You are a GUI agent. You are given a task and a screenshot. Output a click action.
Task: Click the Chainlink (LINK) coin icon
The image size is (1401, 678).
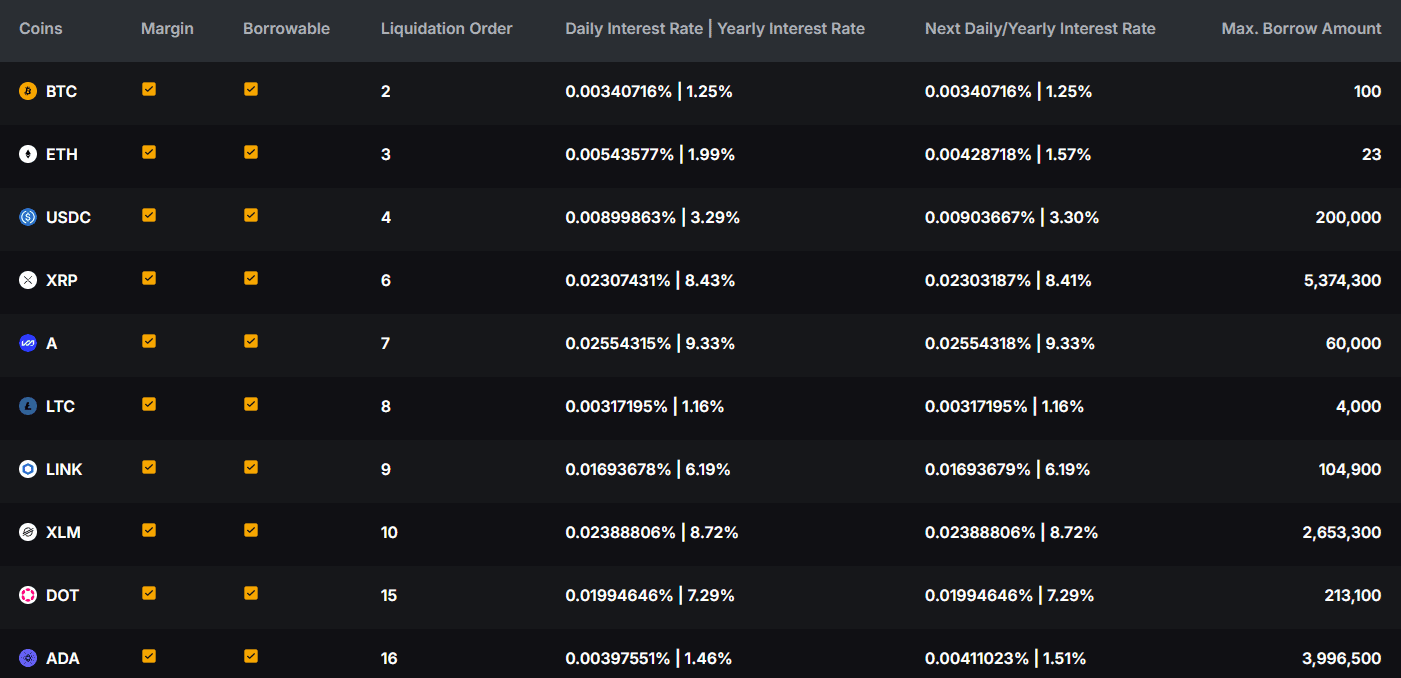pos(28,470)
